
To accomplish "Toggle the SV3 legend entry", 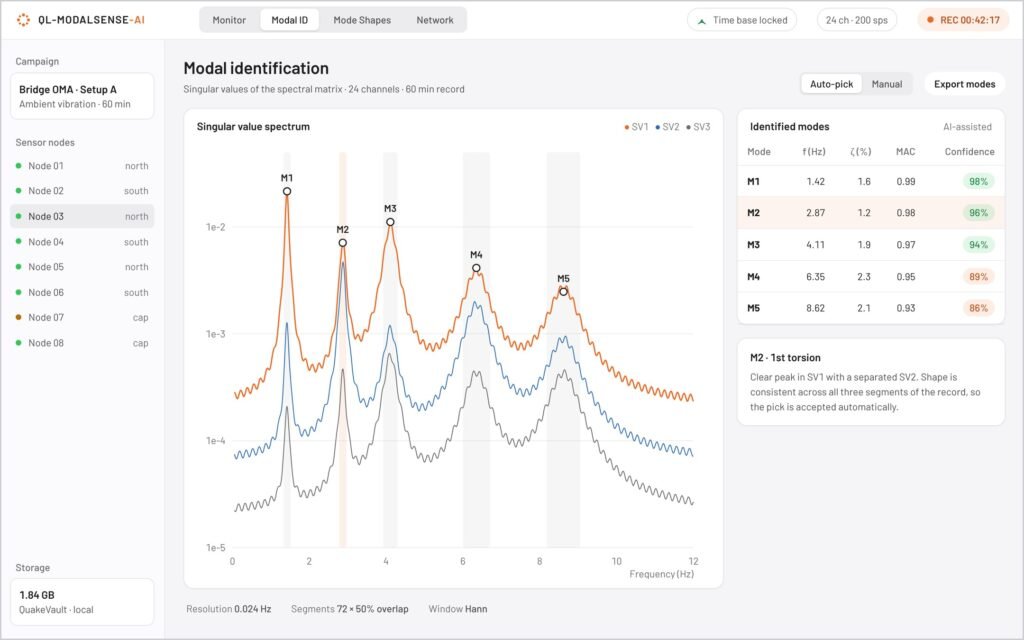I will (x=698, y=127).
